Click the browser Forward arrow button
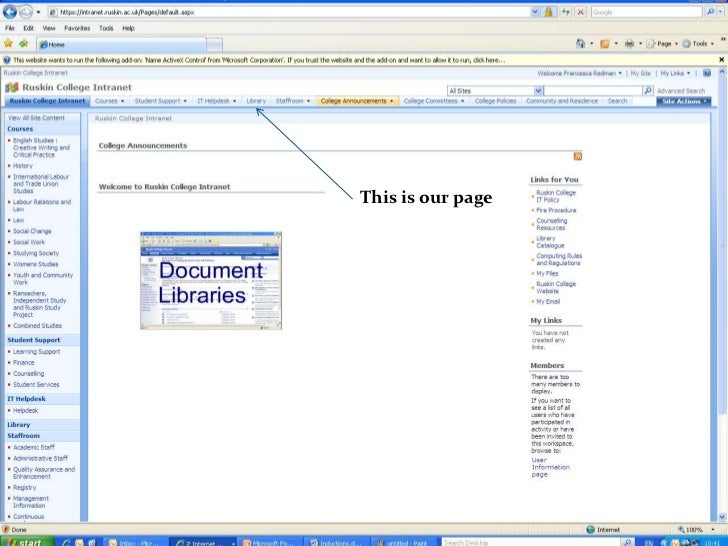The image size is (728, 546). (26, 12)
